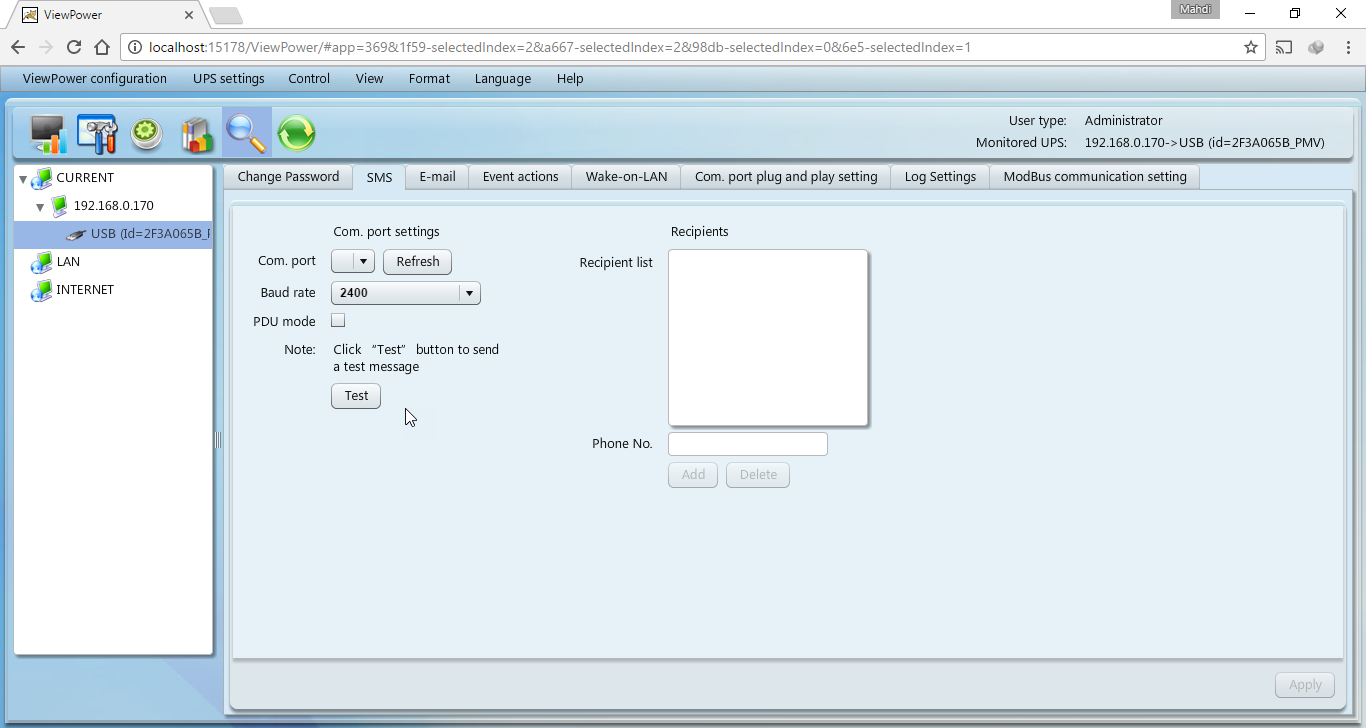Switch to the Wake-on-LAN tab
1366x728 pixels.
coord(626,177)
